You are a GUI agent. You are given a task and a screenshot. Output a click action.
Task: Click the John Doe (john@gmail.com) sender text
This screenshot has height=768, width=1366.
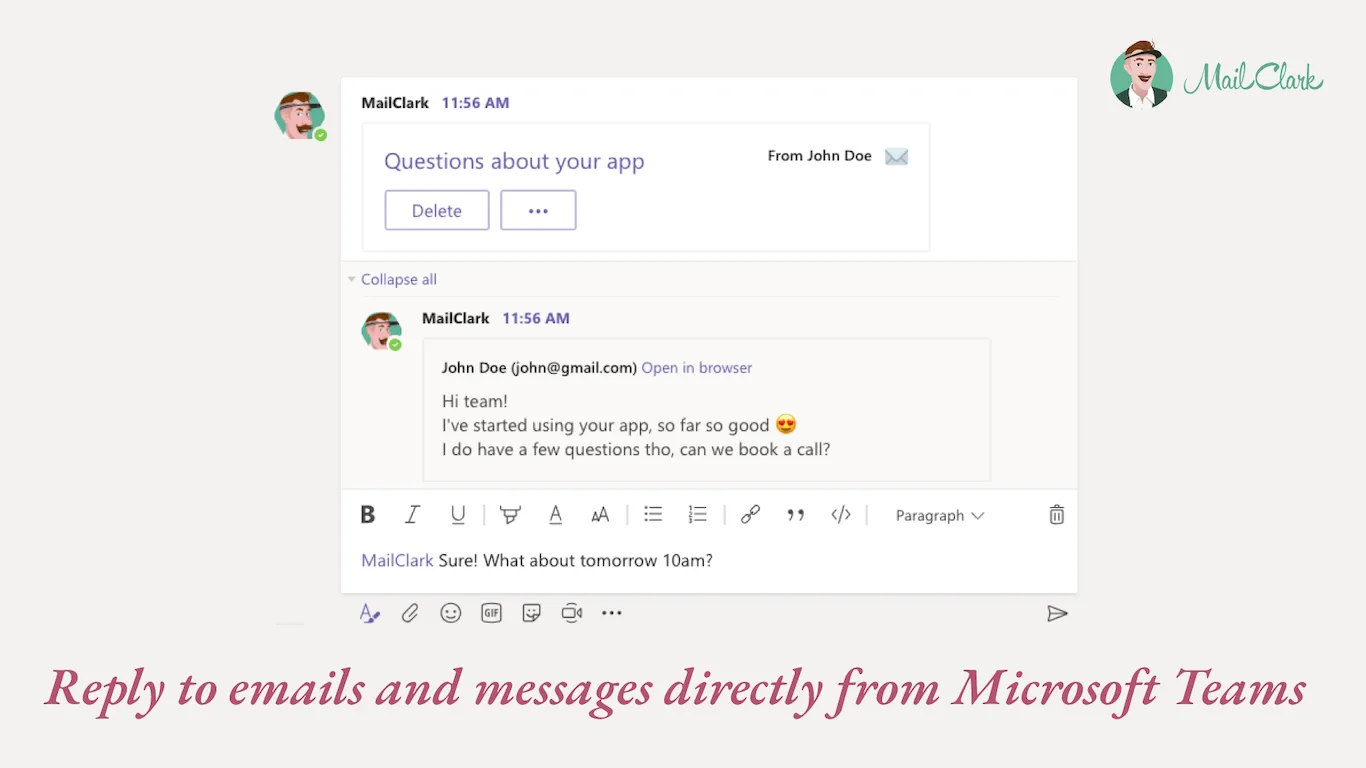click(x=539, y=368)
